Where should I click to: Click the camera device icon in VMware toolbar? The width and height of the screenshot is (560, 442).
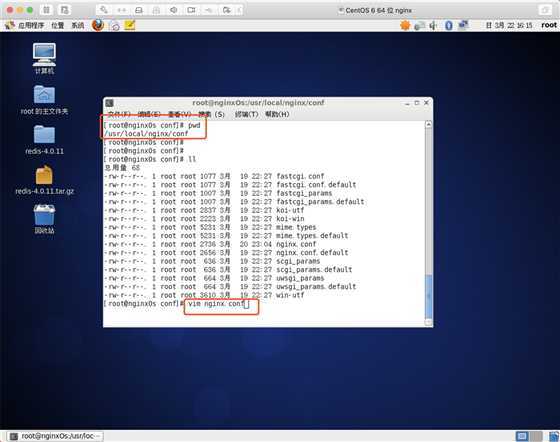pos(191,10)
